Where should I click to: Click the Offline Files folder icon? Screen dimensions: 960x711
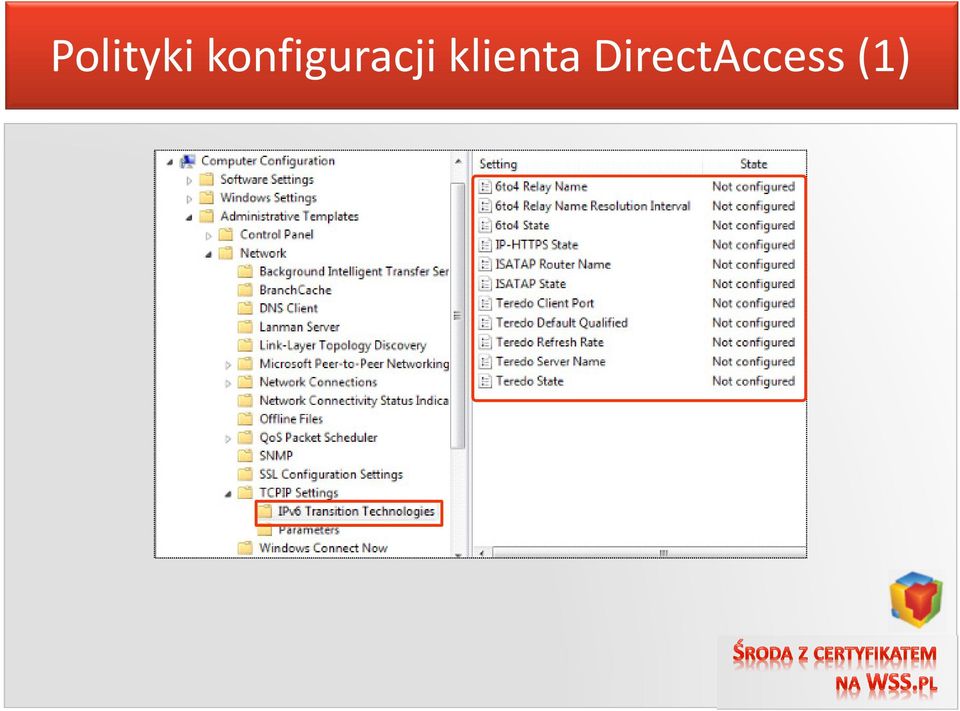(246, 419)
